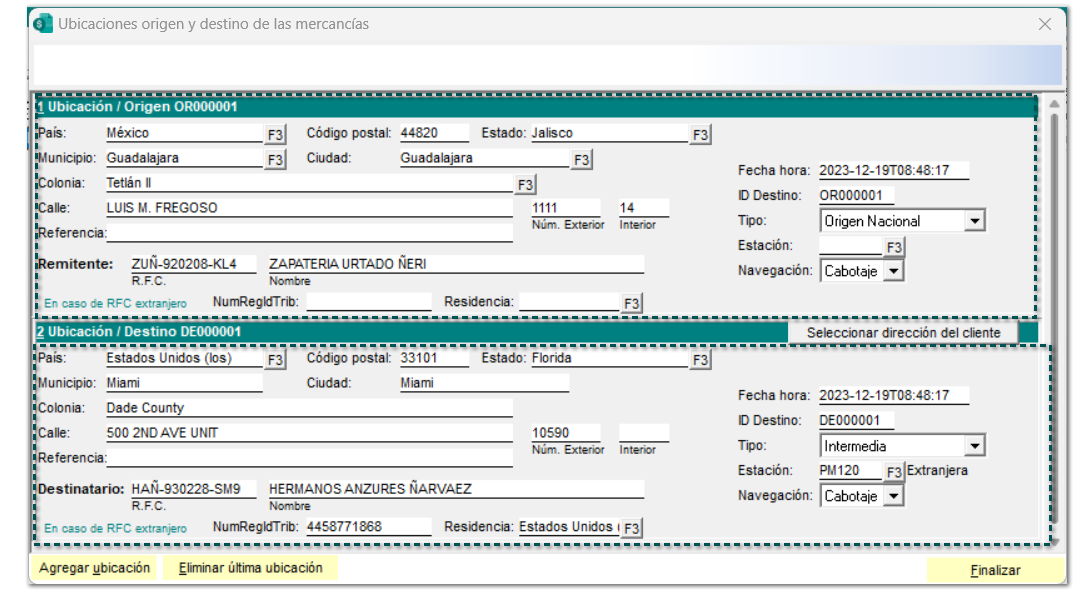Expand the Tipo dropdown showing Origen Nacional
The image size is (1076, 593).
[x=975, y=221]
